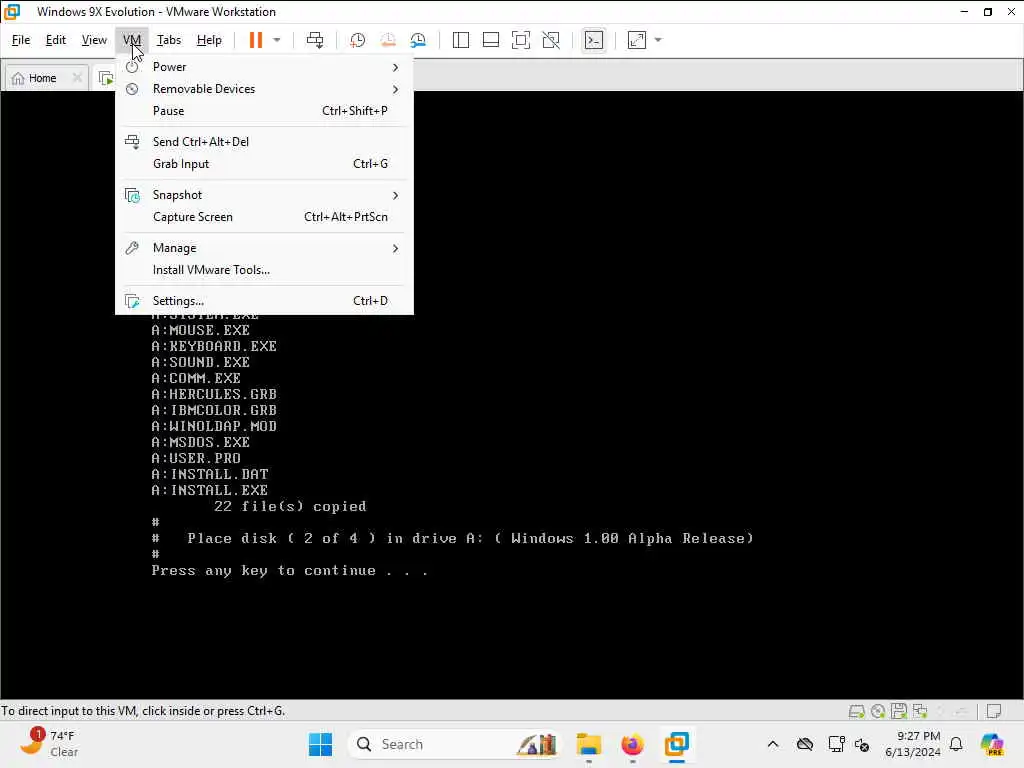Click the stretch guest display icon
The height and width of the screenshot is (768, 1024).
(637, 40)
